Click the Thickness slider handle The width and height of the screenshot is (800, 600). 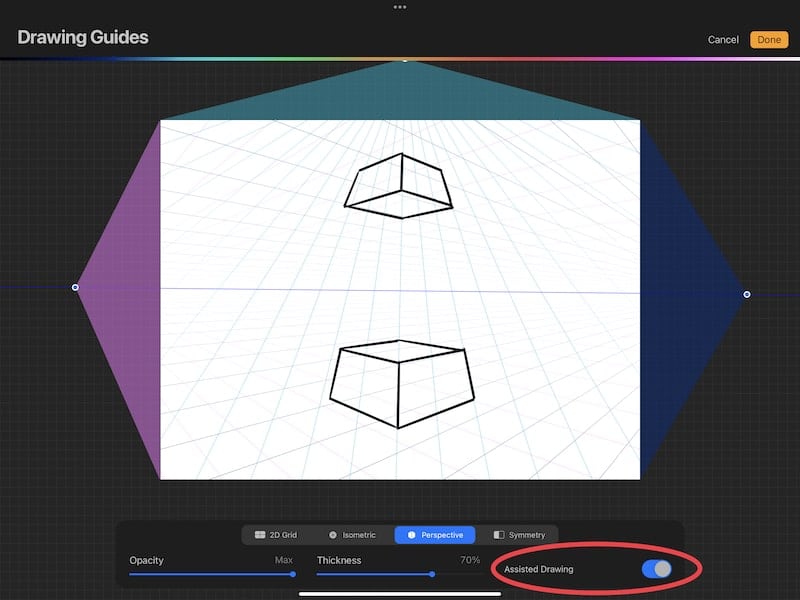(432, 573)
